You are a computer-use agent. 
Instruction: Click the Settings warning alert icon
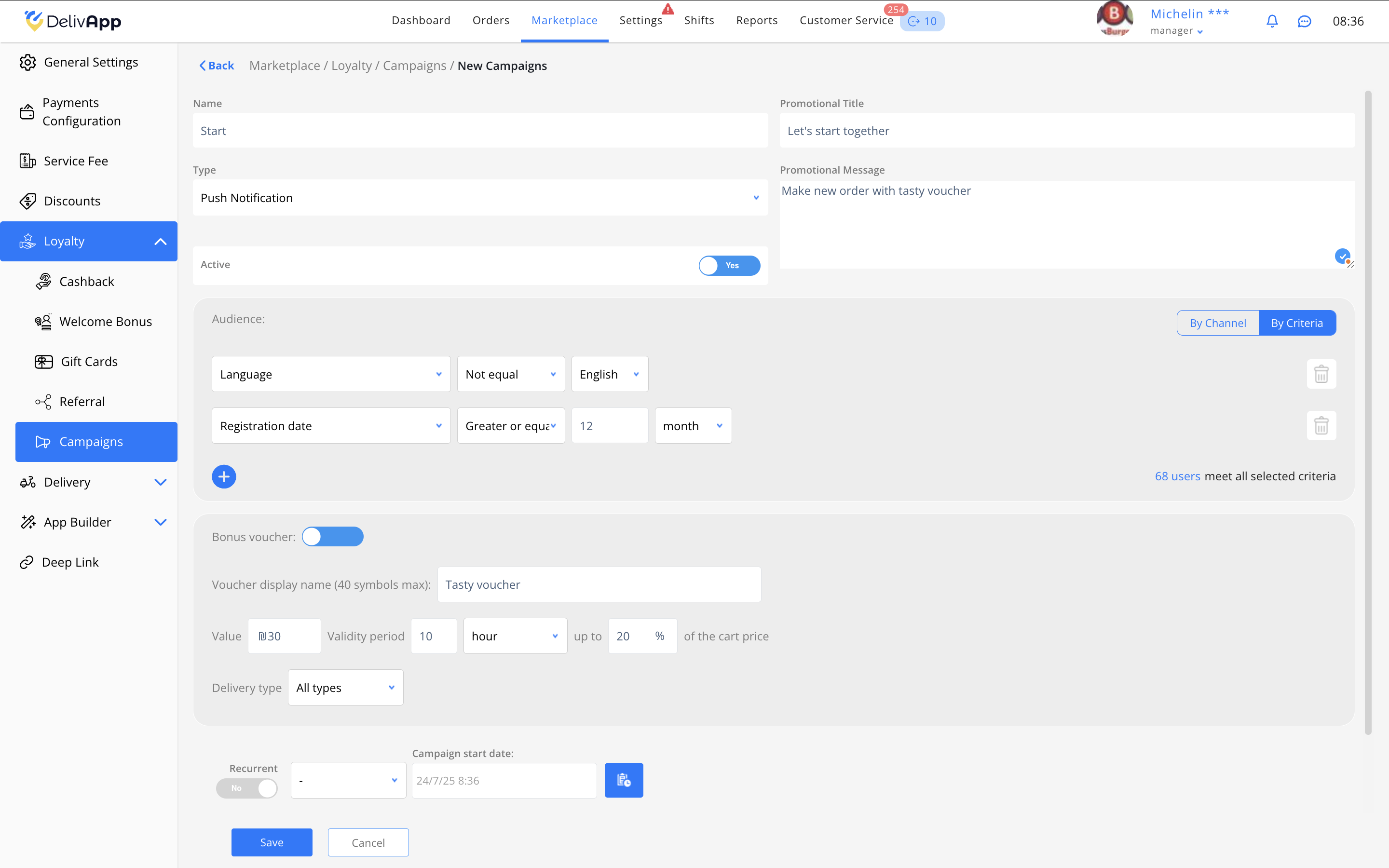click(667, 9)
